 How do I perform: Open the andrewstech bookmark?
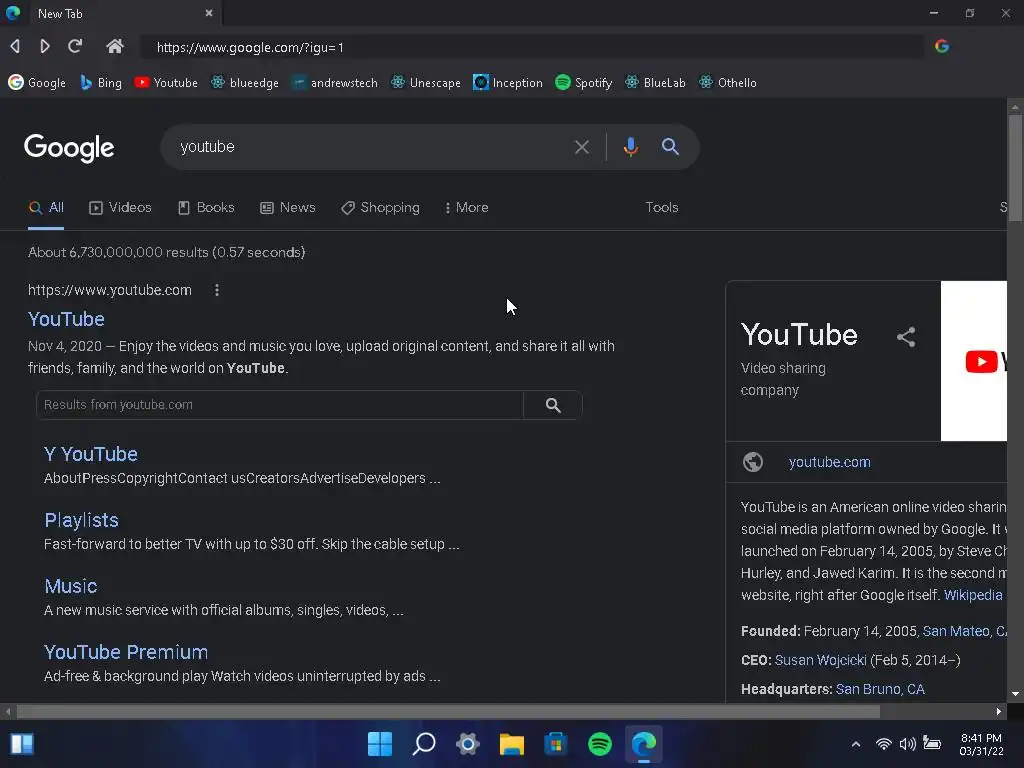pos(334,83)
